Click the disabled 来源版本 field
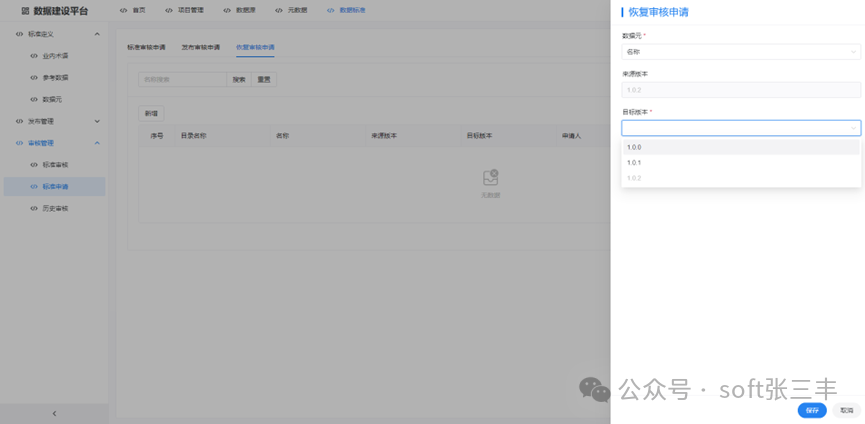This screenshot has height=424, width=865. pos(741,90)
